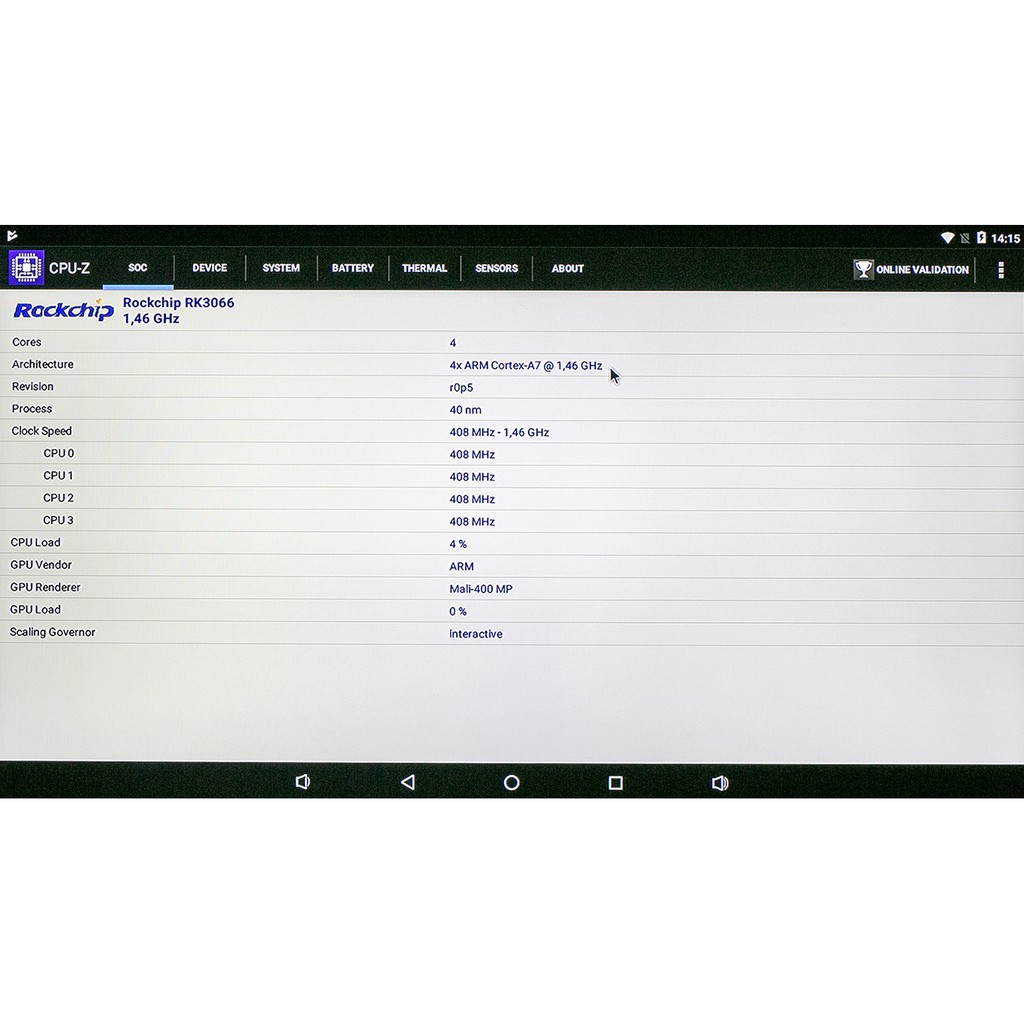Click the GPU Vendor label
1024x1024 pixels.
pos(40,565)
